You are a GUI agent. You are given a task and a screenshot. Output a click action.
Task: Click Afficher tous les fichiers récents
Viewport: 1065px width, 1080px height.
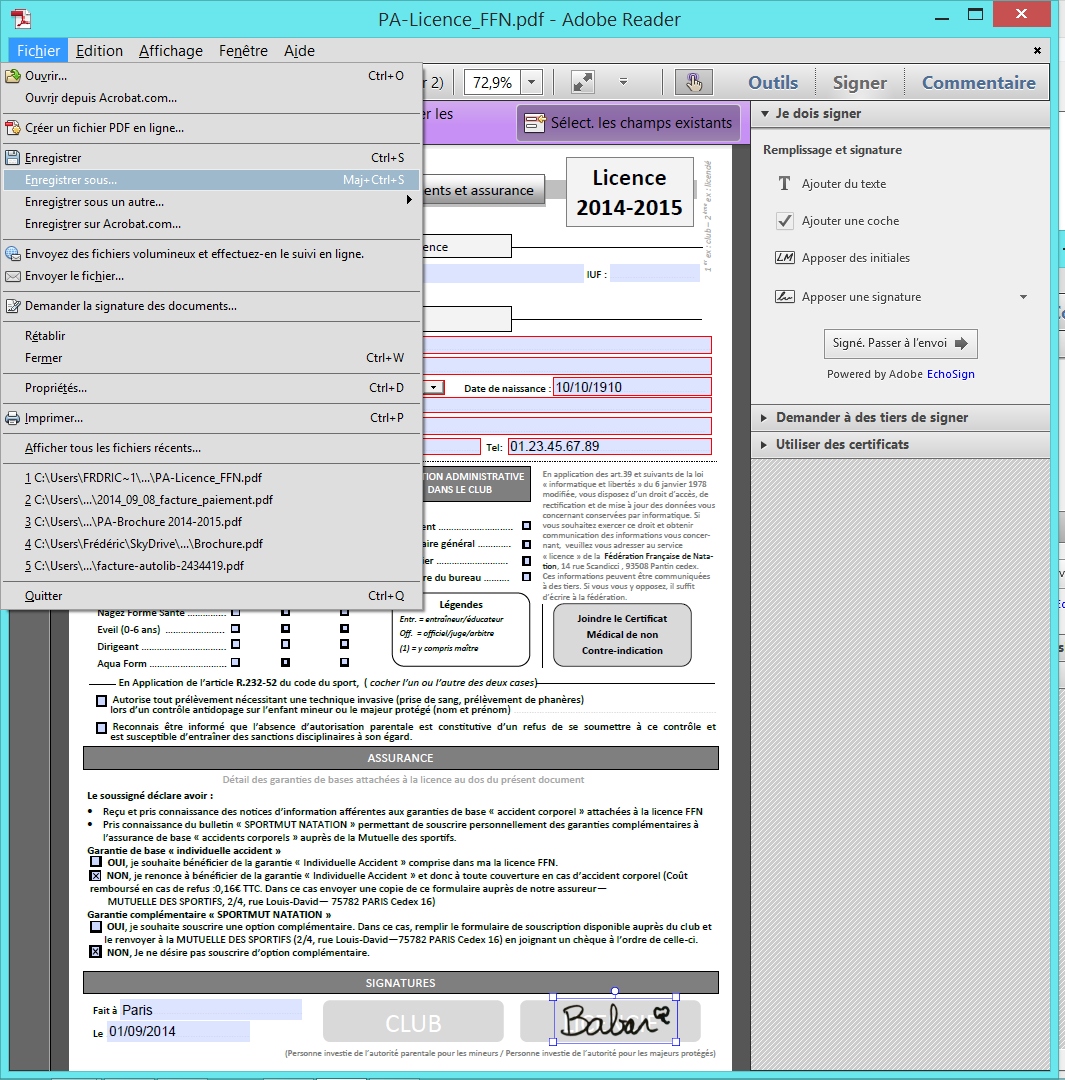pyautogui.click(x=211, y=448)
